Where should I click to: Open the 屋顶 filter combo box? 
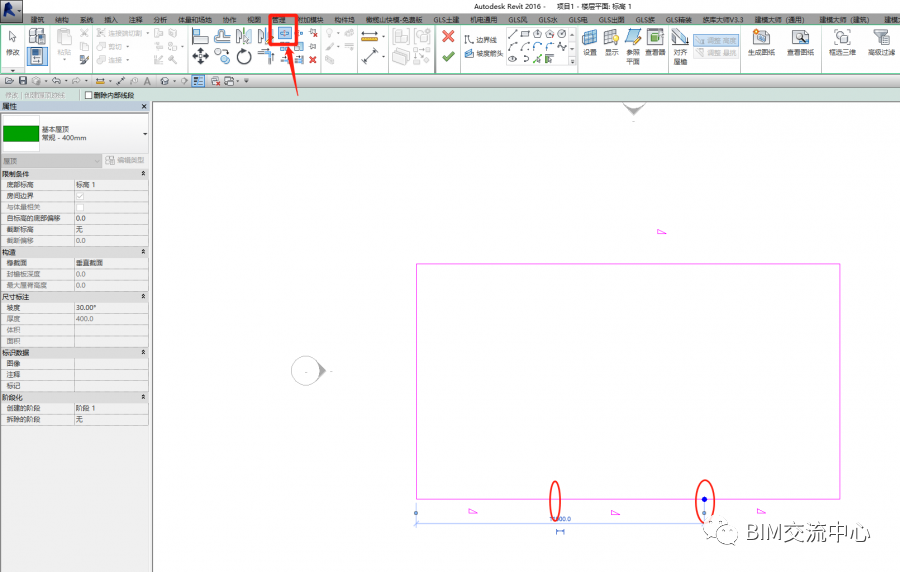pos(52,161)
